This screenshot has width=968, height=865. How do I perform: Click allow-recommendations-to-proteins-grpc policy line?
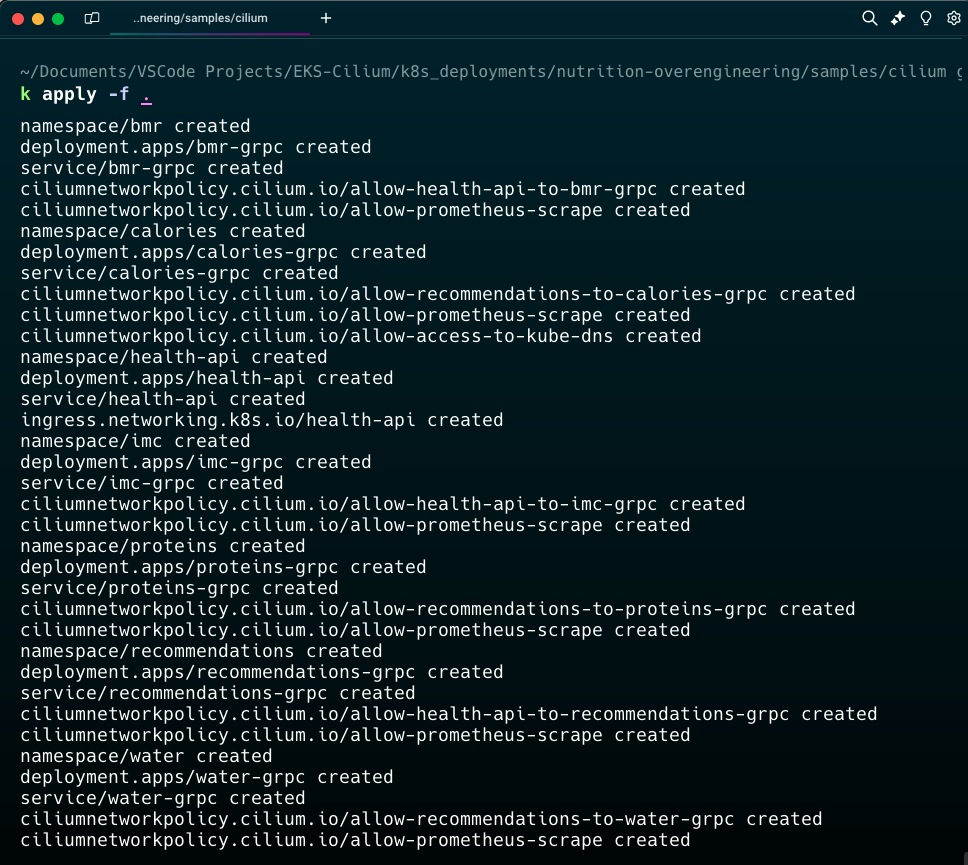pos(438,609)
